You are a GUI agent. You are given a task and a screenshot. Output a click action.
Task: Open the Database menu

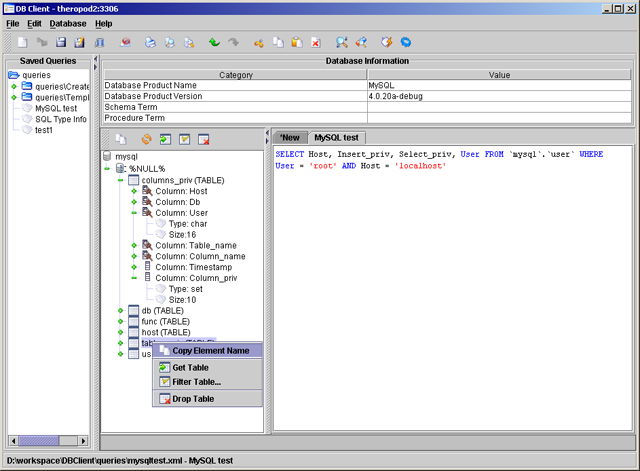click(68, 24)
